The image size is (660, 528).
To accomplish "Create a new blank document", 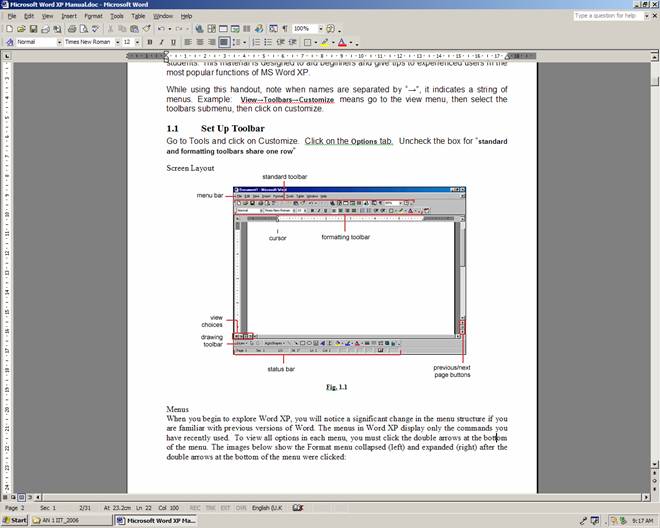I will (9, 29).
